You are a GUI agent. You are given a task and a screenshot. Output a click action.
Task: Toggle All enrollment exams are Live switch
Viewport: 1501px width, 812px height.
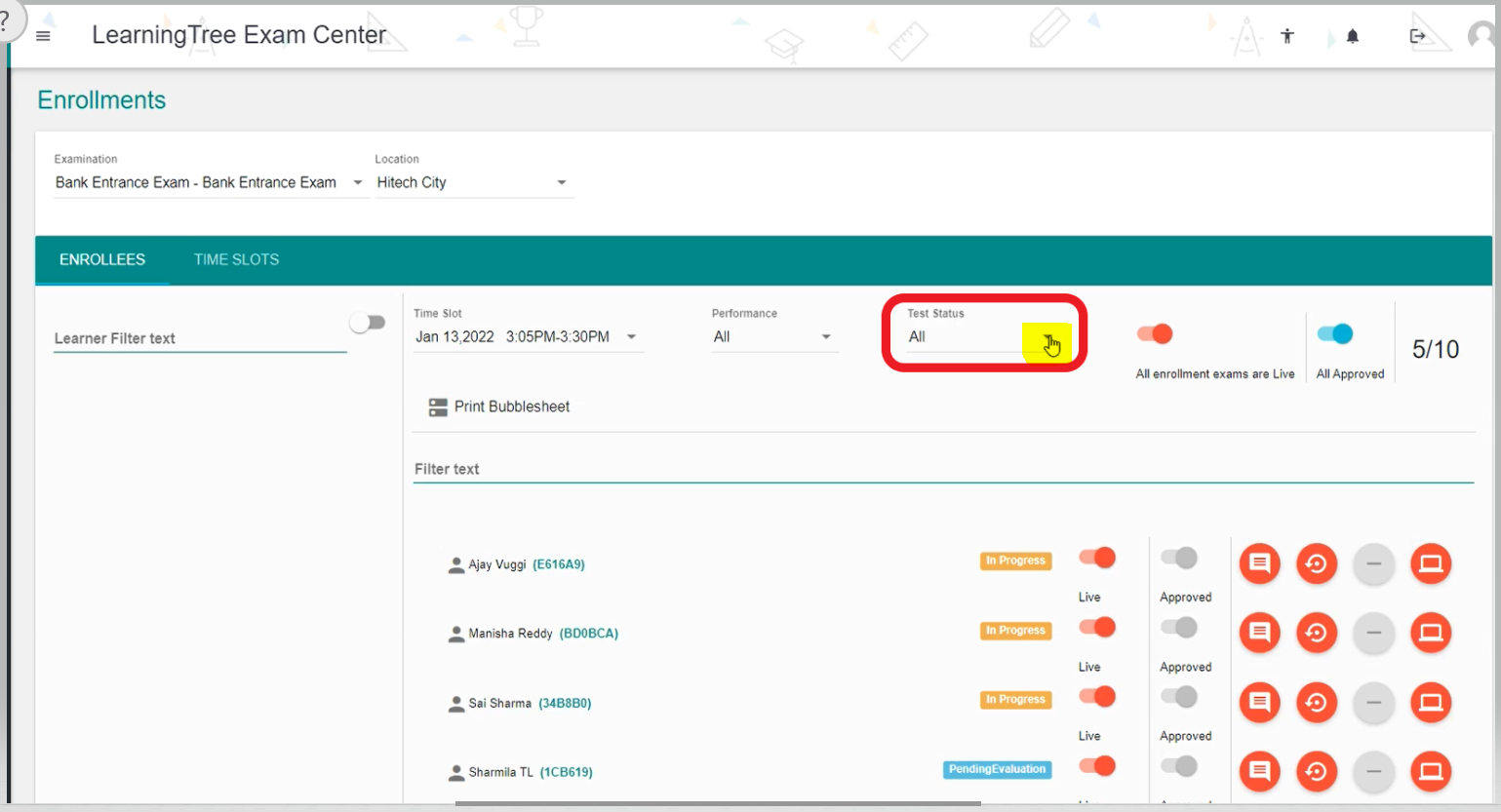point(1155,334)
